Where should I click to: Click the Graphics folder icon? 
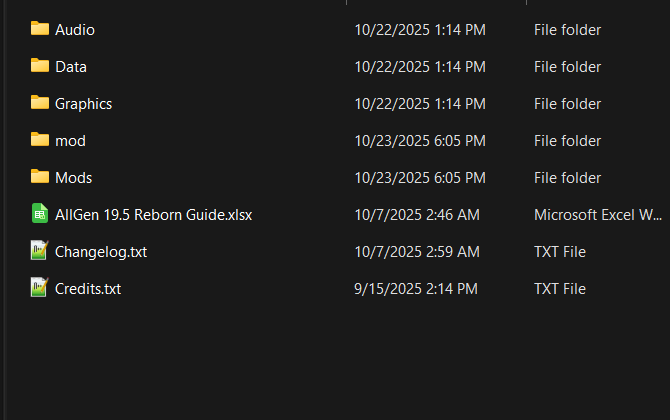(x=40, y=103)
